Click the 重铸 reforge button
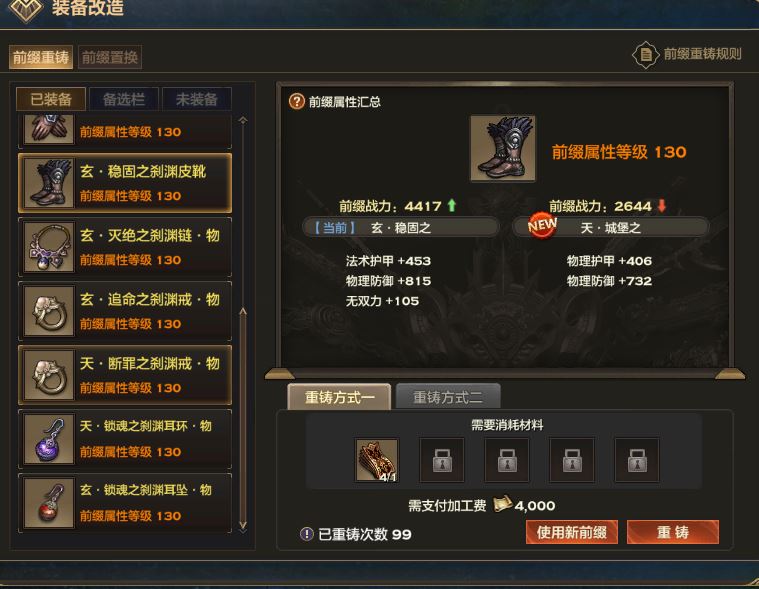Screen dimensions: 759x589 point(673,532)
